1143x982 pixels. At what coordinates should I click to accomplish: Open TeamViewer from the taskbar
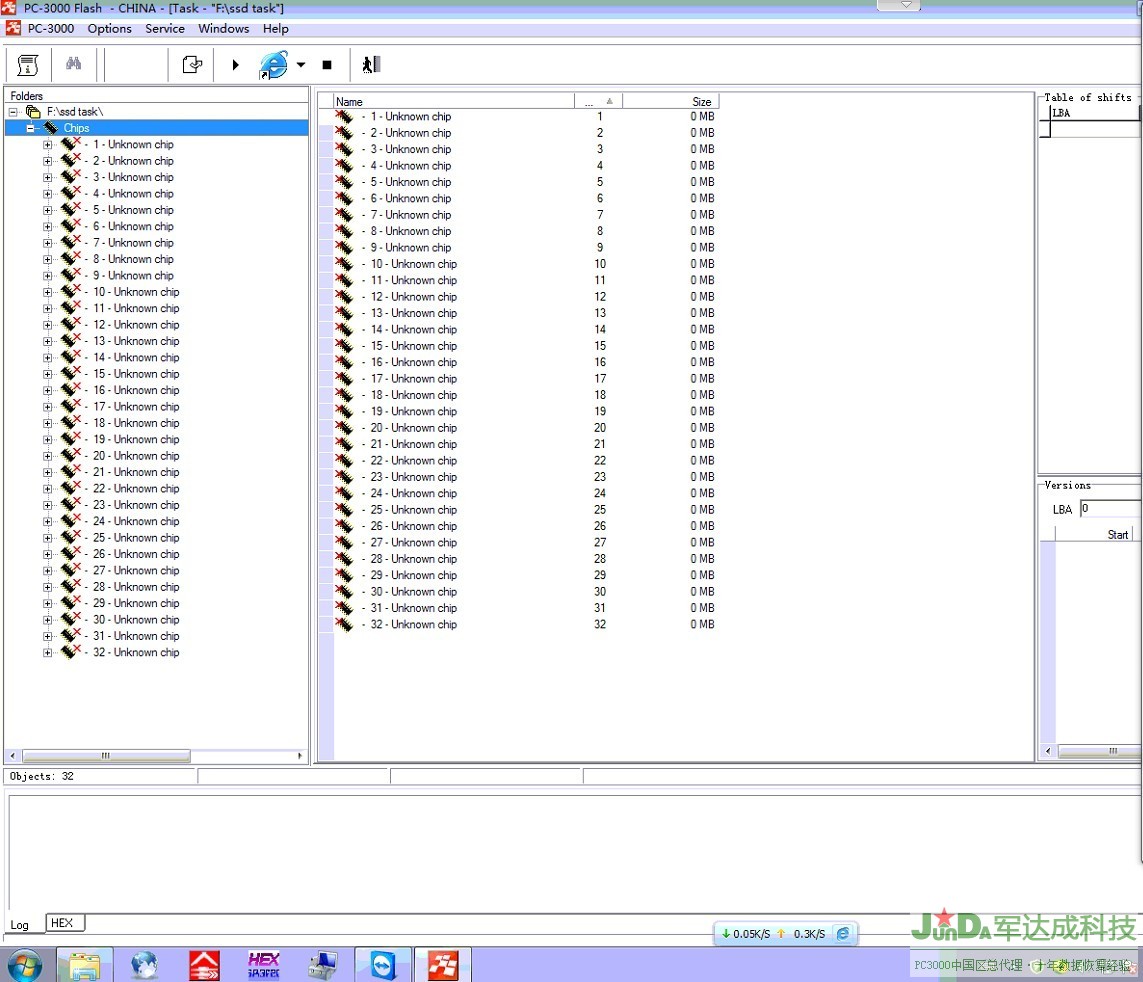(x=383, y=965)
